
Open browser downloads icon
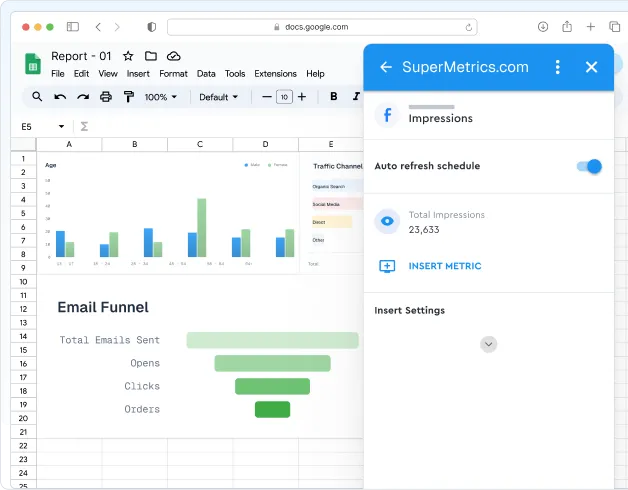[x=543, y=27]
